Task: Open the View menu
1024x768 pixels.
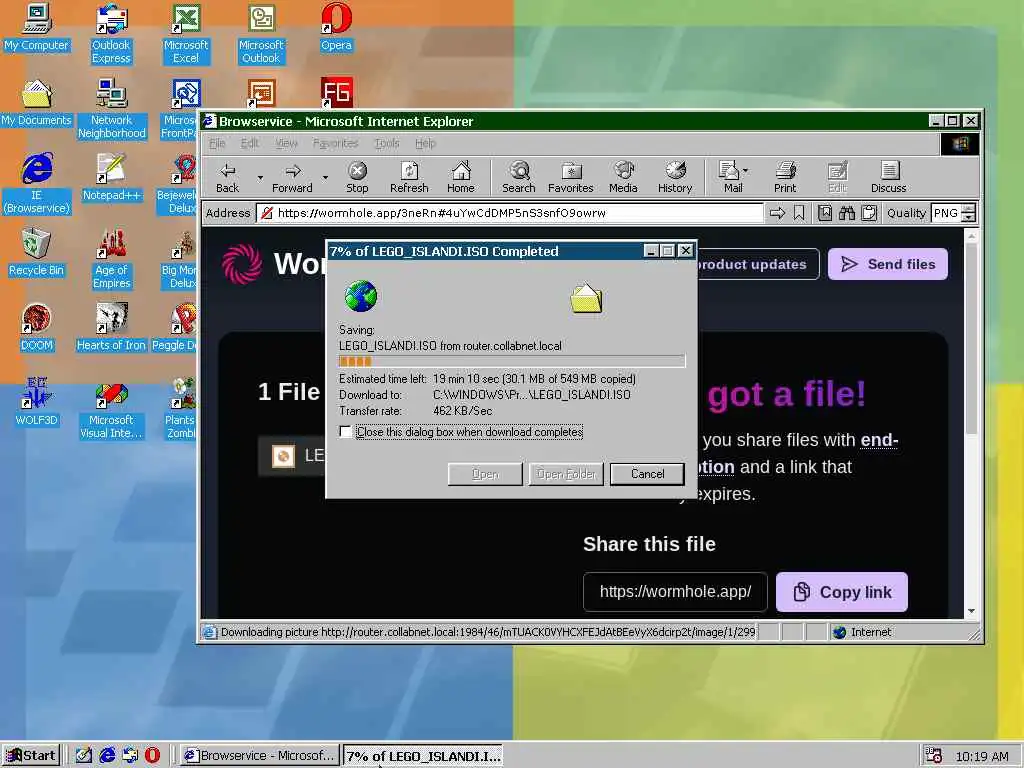Action: tap(286, 143)
